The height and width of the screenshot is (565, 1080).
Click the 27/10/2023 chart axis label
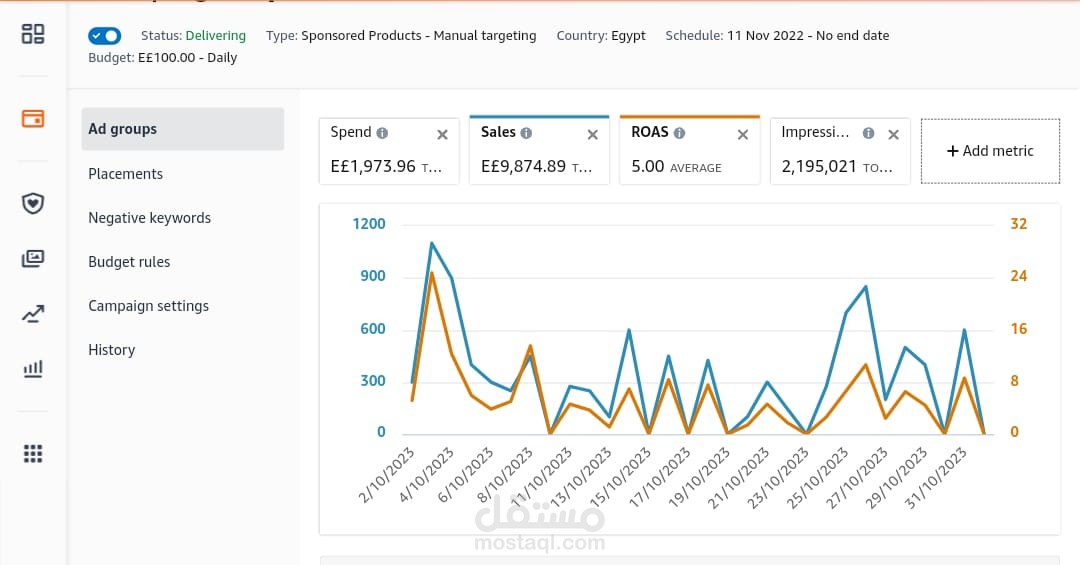click(x=858, y=478)
